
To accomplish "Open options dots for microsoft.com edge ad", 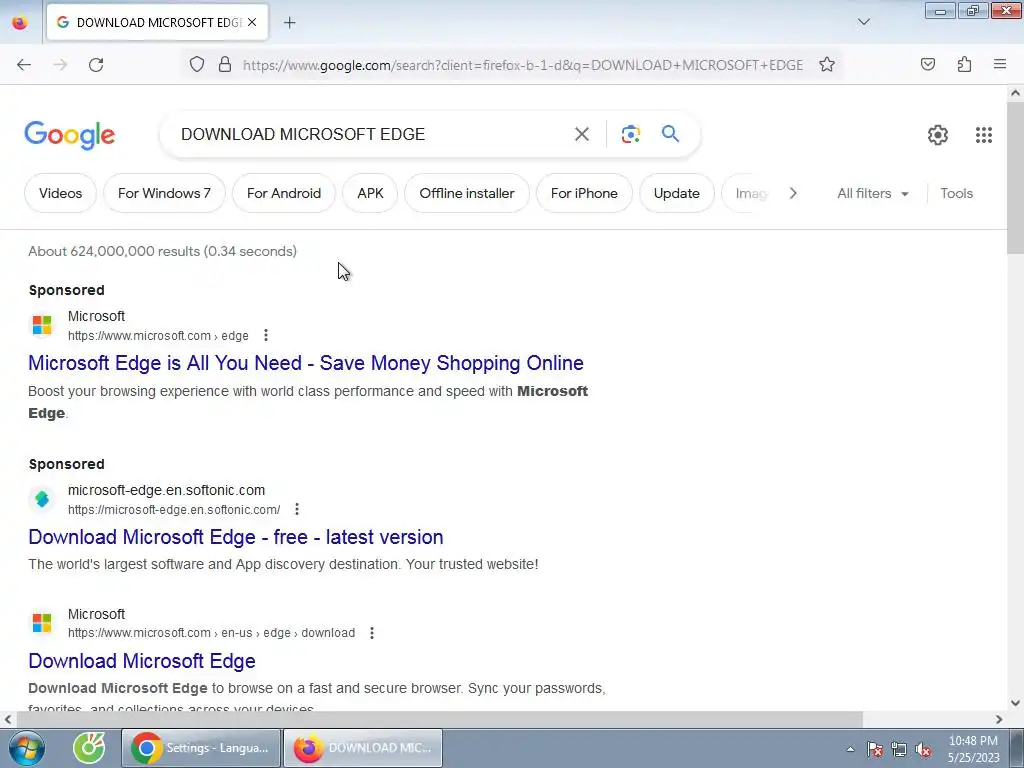I will pyautogui.click(x=266, y=335).
